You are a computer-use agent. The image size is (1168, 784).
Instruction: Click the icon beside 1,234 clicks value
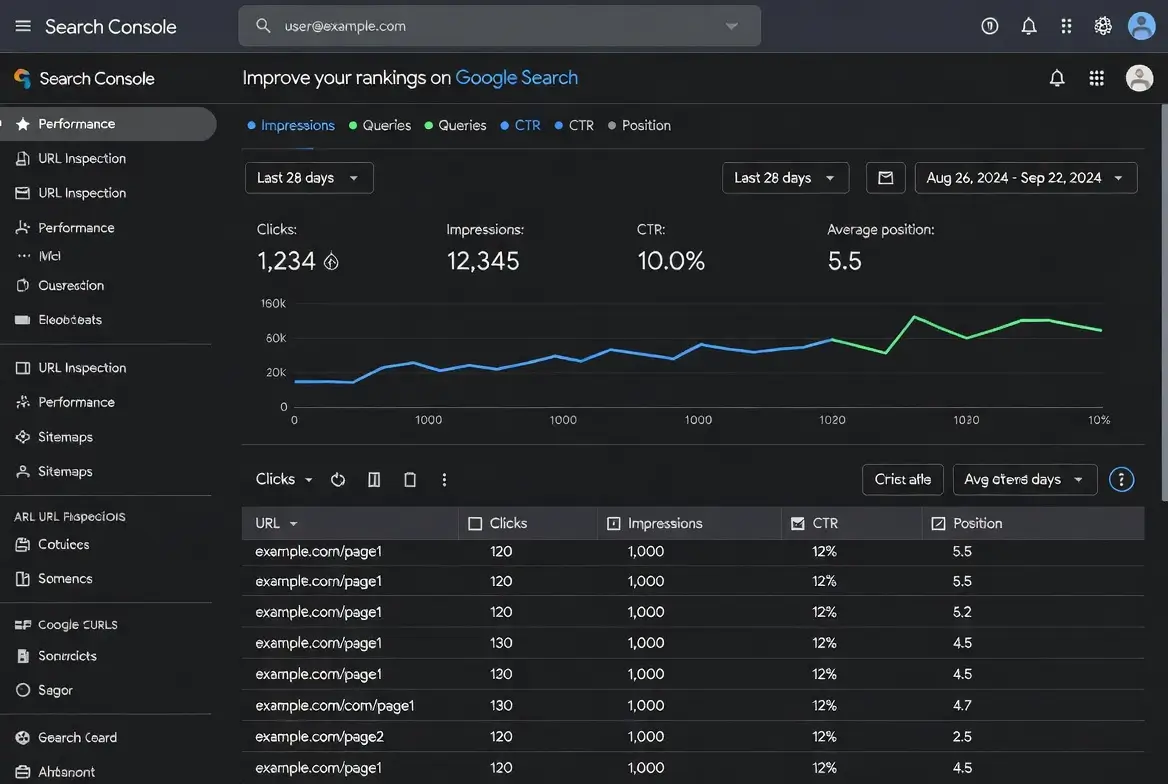[x=331, y=262]
